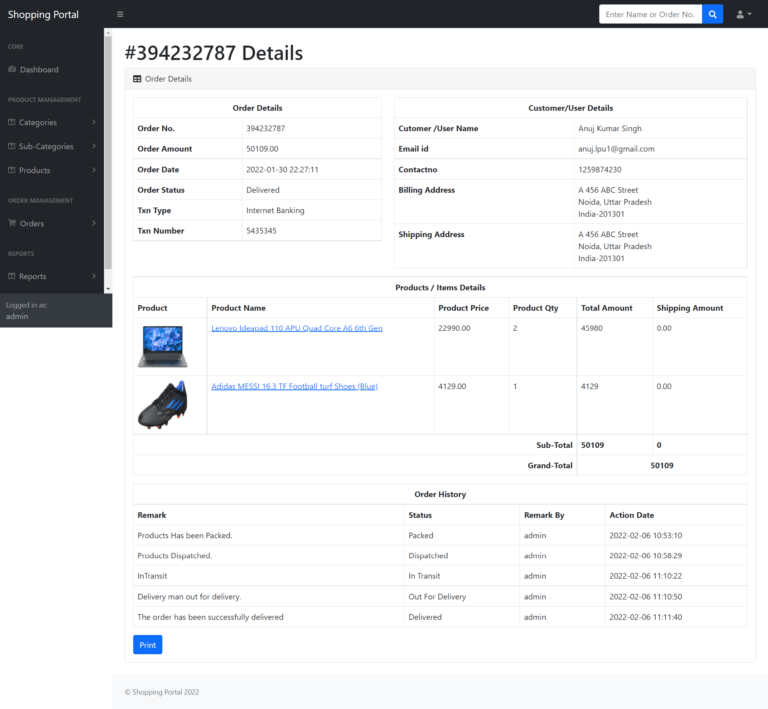Toggle the sidebar hamburger menu icon
768x709 pixels.
pos(120,14)
